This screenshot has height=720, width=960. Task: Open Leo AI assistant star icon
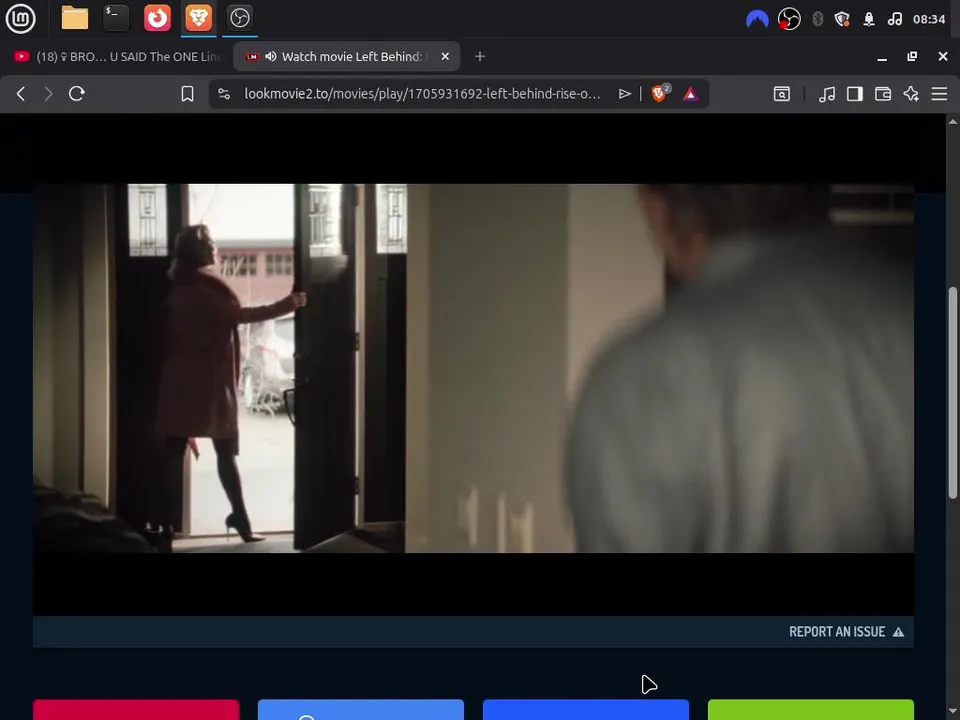(x=911, y=94)
